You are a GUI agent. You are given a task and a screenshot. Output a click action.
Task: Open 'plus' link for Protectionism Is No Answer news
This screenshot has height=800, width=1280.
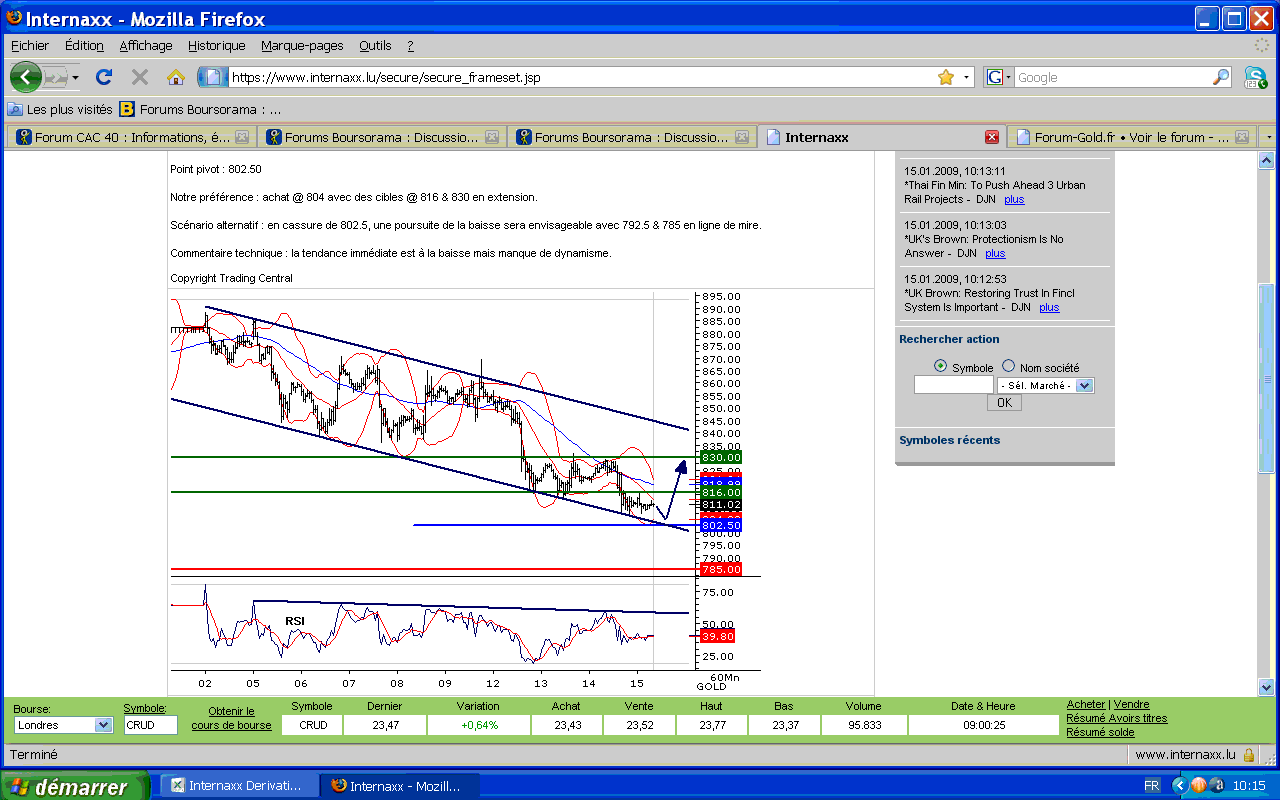995,253
